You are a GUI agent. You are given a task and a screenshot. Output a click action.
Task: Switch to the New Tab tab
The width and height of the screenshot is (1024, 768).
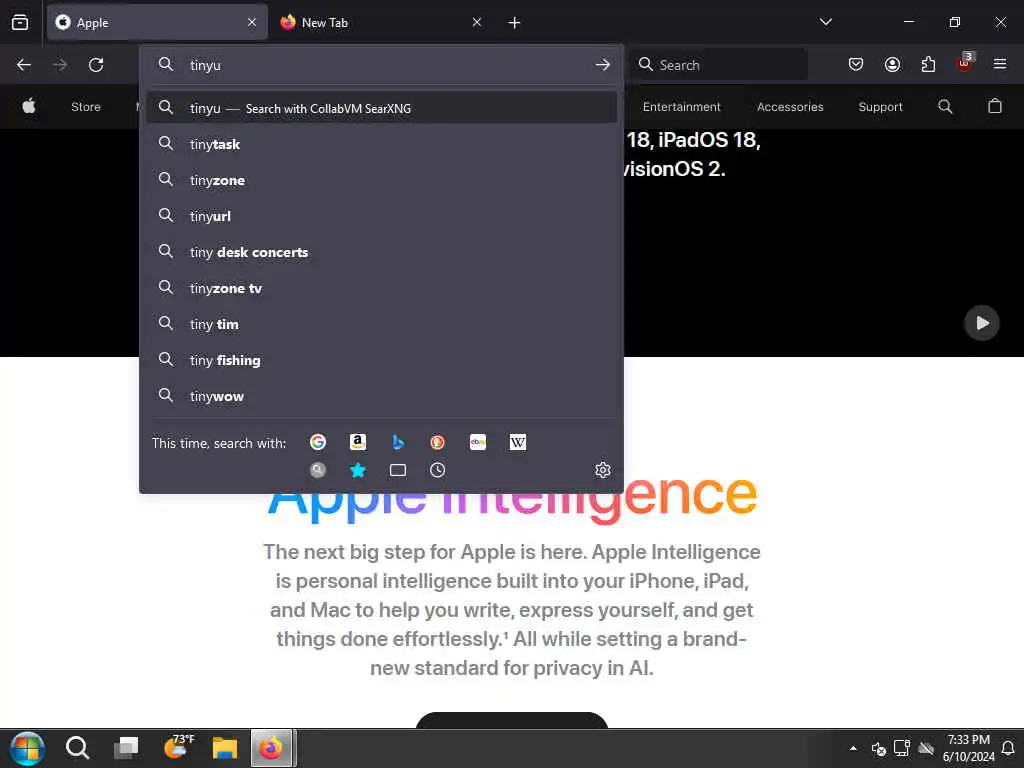[x=382, y=23]
